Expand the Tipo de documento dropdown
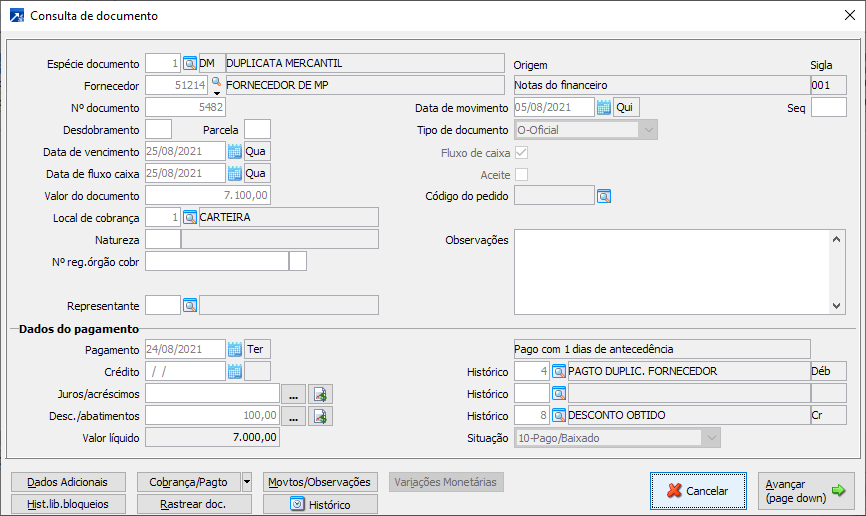This screenshot has width=866, height=516. point(649,129)
